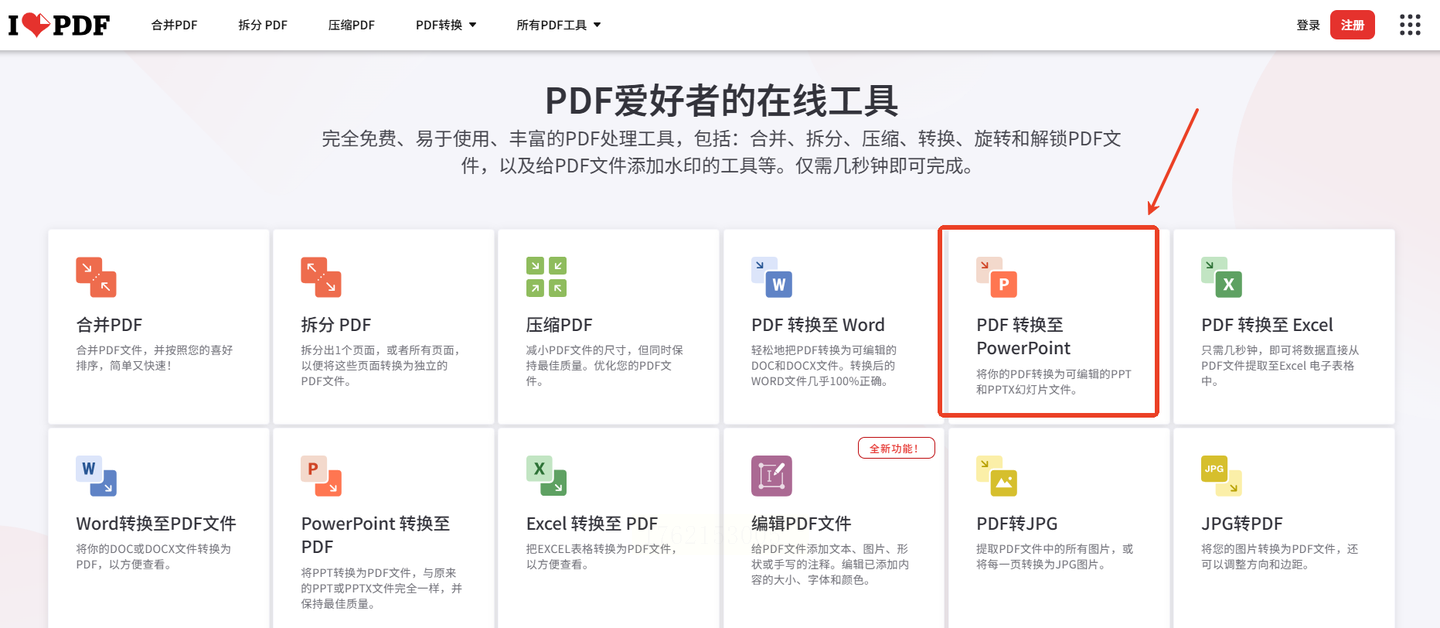1440x628 pixels.
Task: Click the 合并PDF orange merge icon
Action: tap(96, 277)
